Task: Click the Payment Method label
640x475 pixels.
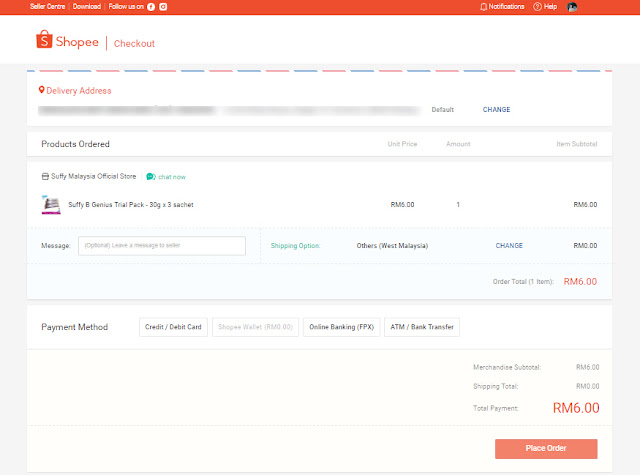Action: [x=75, y=327]
